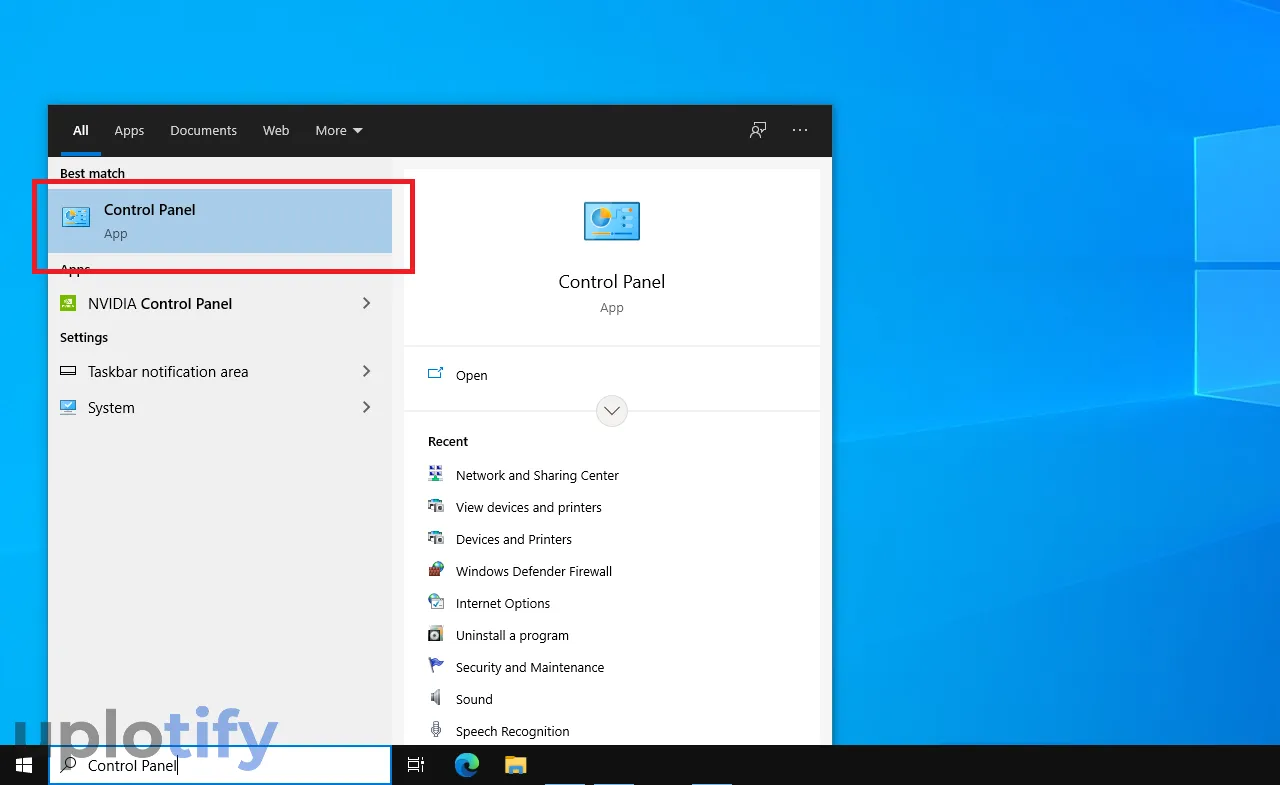
Task: Click the NVIDIA icon beside NVIDIA Control Panel
Action: pyautogui.click(x=68, y=303)
